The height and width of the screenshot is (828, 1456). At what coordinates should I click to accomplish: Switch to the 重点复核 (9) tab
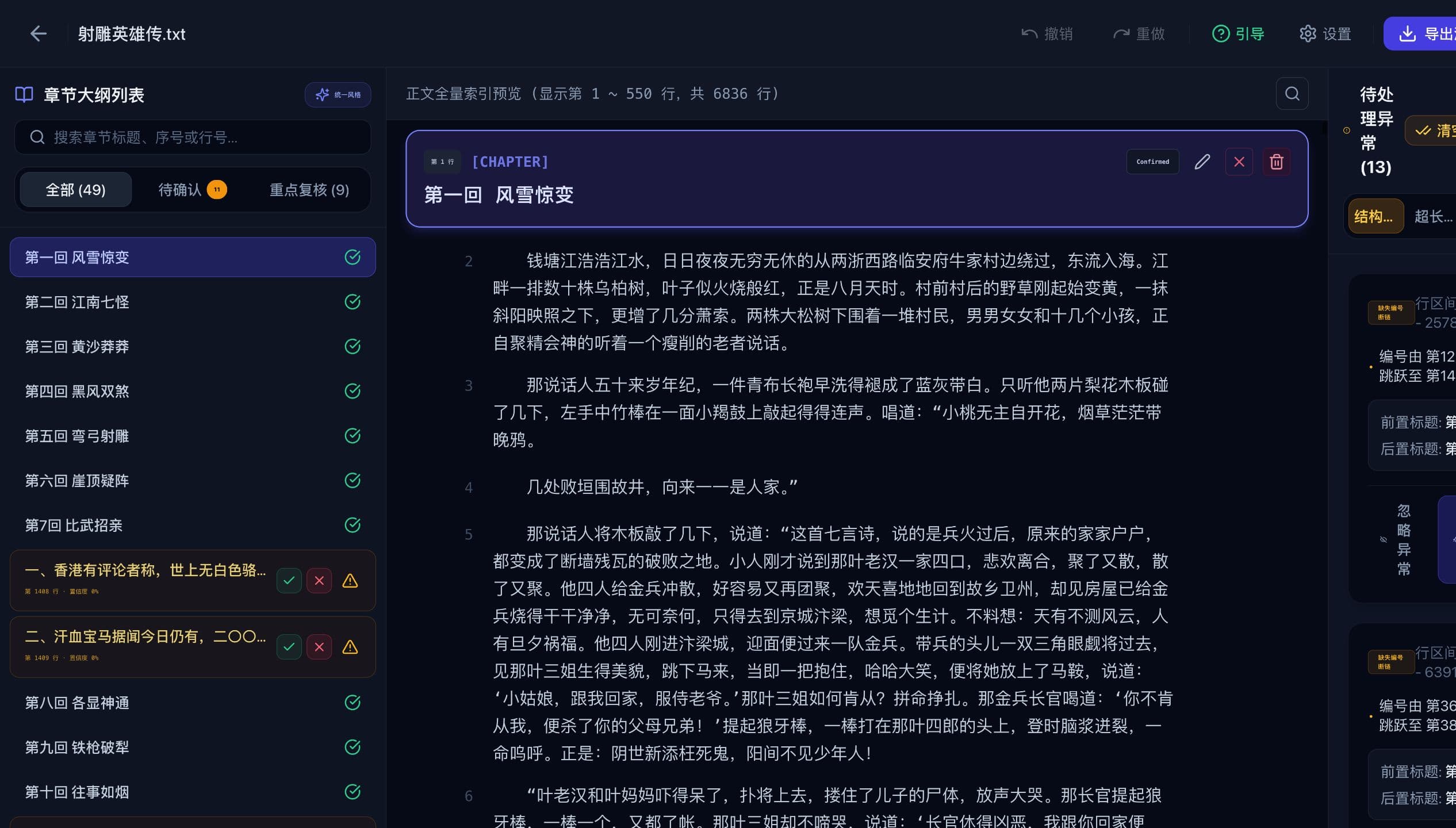pos(309,190)
